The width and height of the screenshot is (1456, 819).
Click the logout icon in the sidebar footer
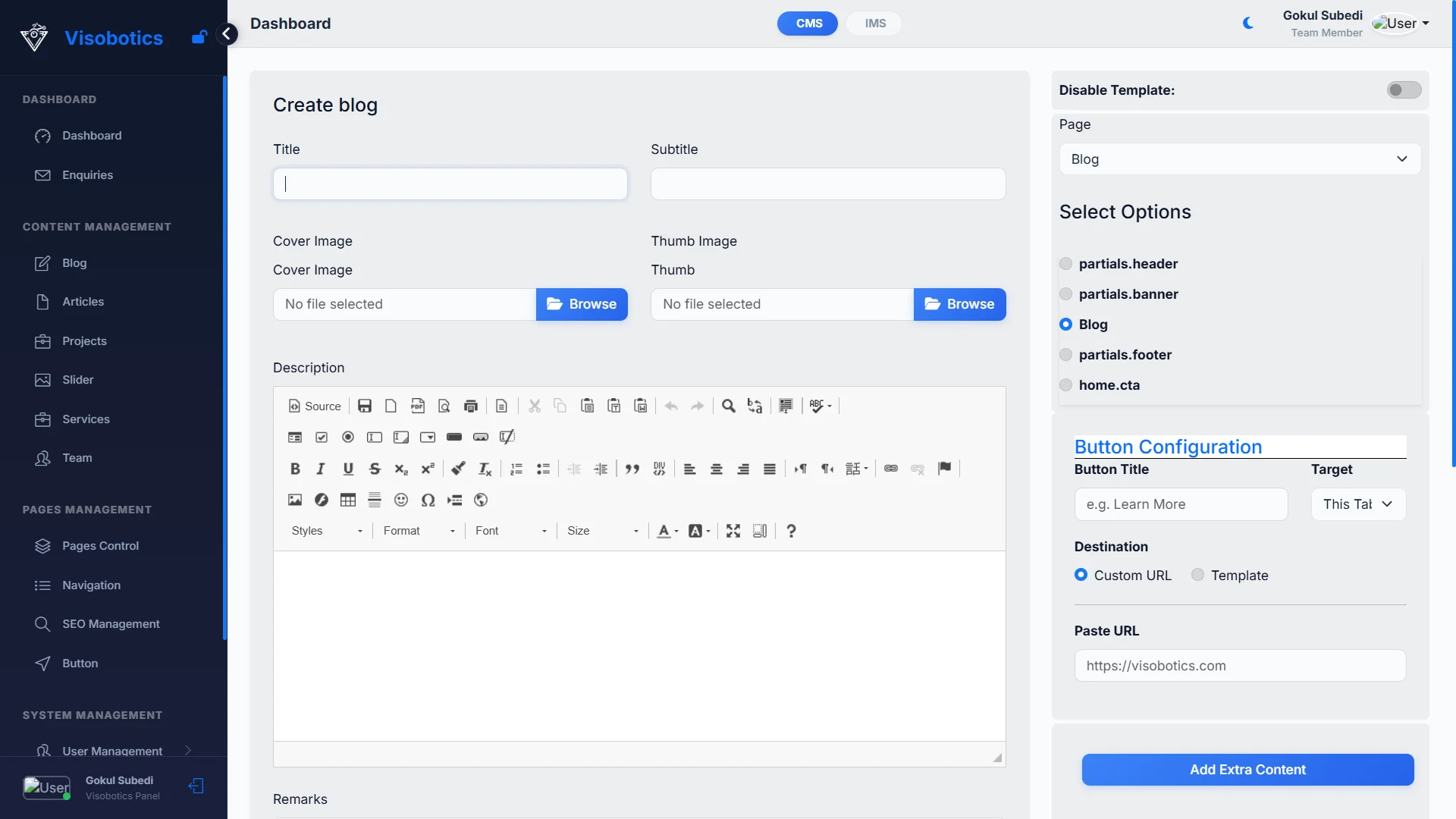click(x=196, y=786)
